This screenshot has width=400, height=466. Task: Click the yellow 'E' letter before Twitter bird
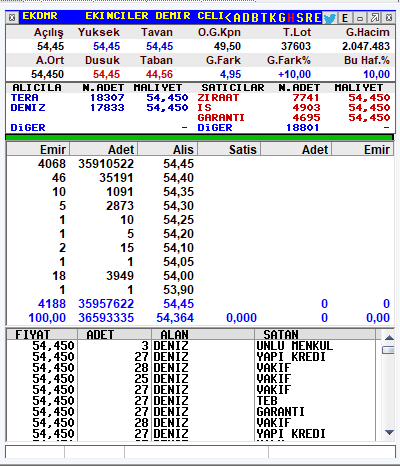318,17
